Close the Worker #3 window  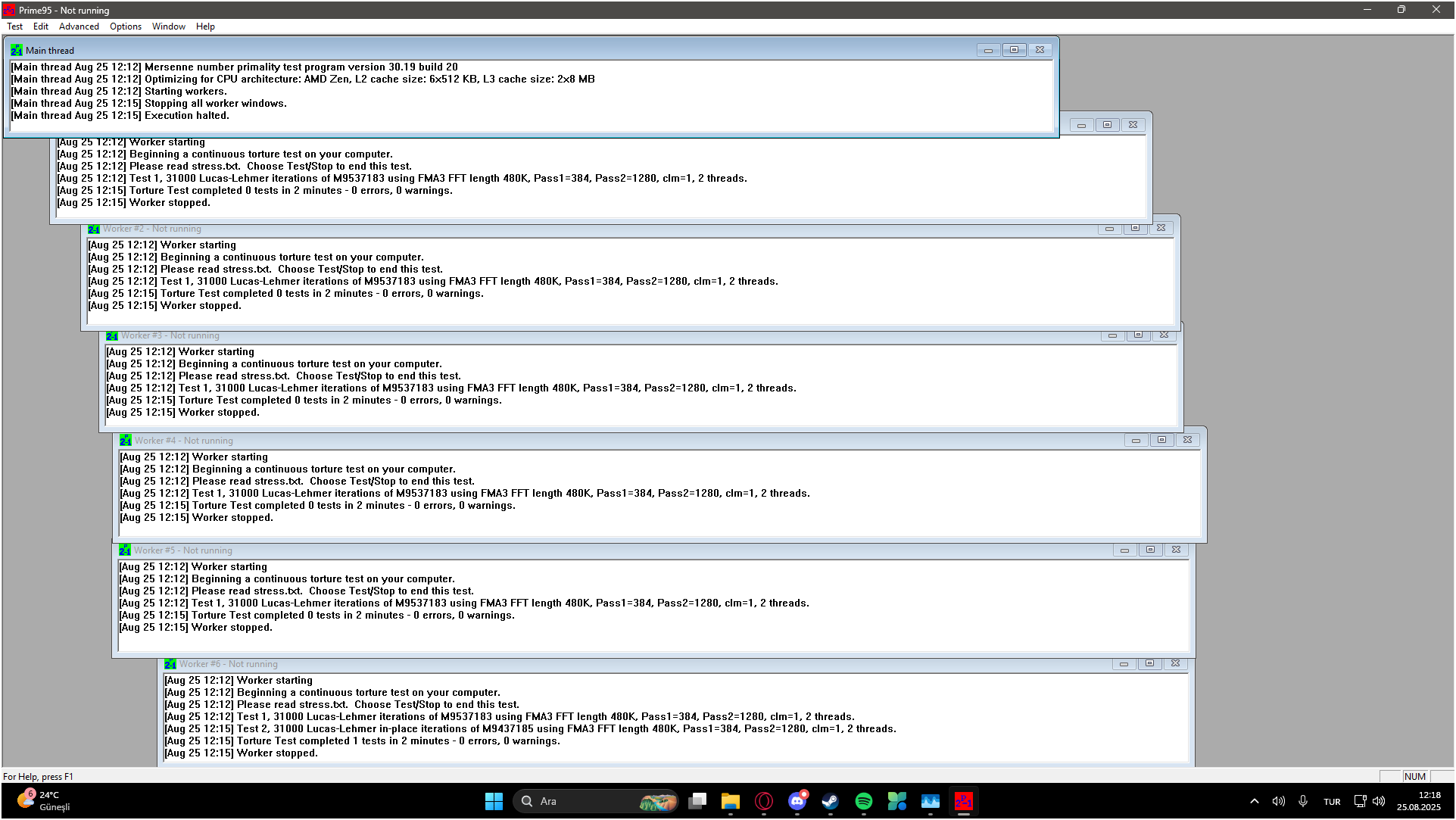1164,335
